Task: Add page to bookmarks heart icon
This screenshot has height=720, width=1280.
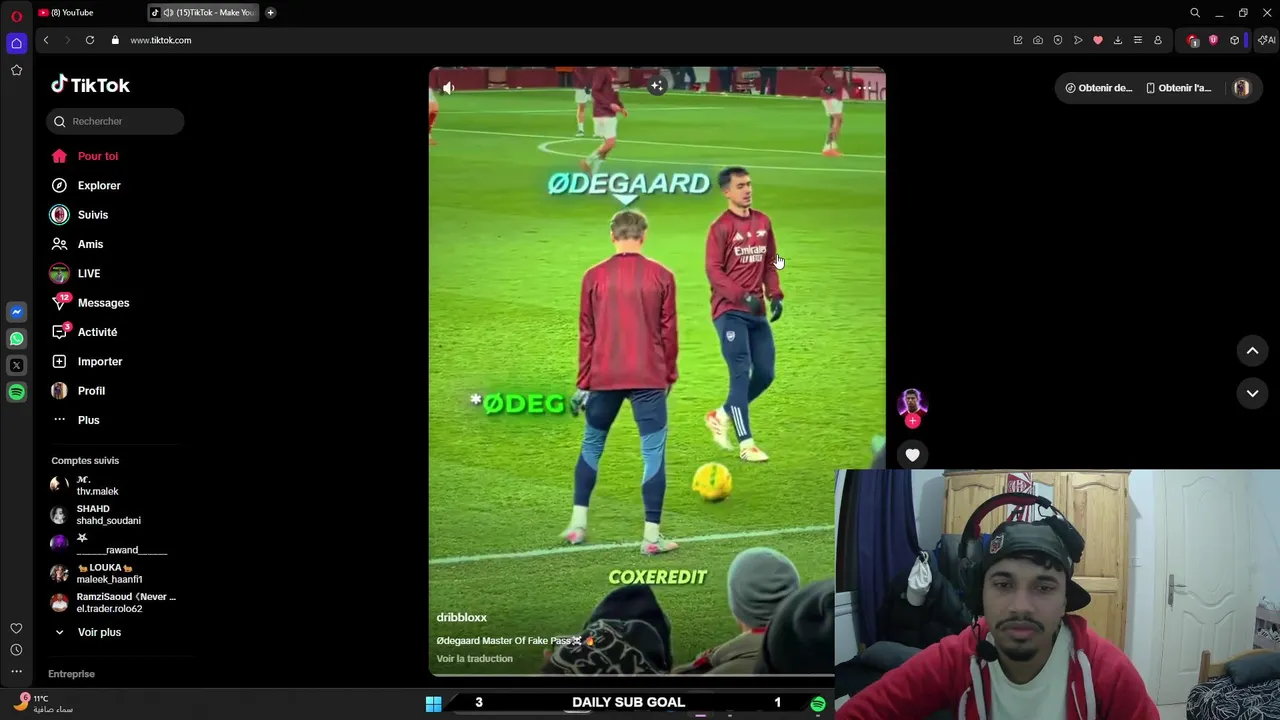Action: pos(1098,40)
